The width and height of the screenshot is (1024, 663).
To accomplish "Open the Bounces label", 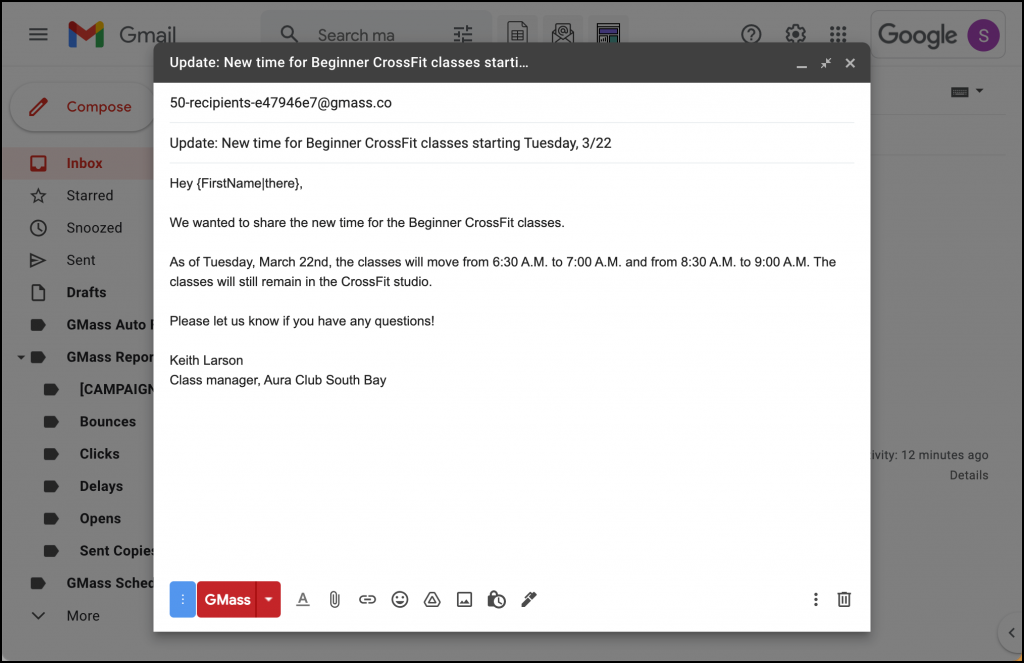I will 108,421.
